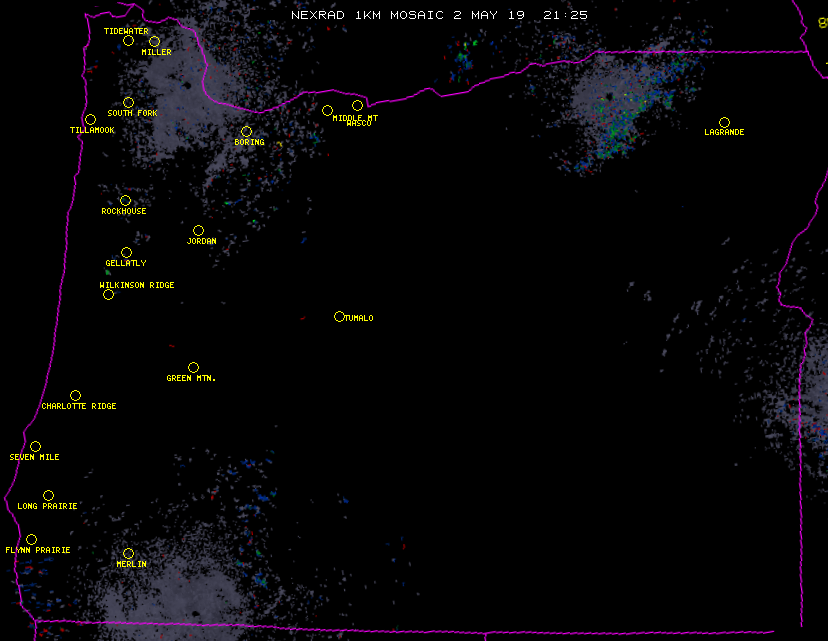Click the Tidewater station circle marker
Viewport: 828px width, 641px height.
pos(128,41)
